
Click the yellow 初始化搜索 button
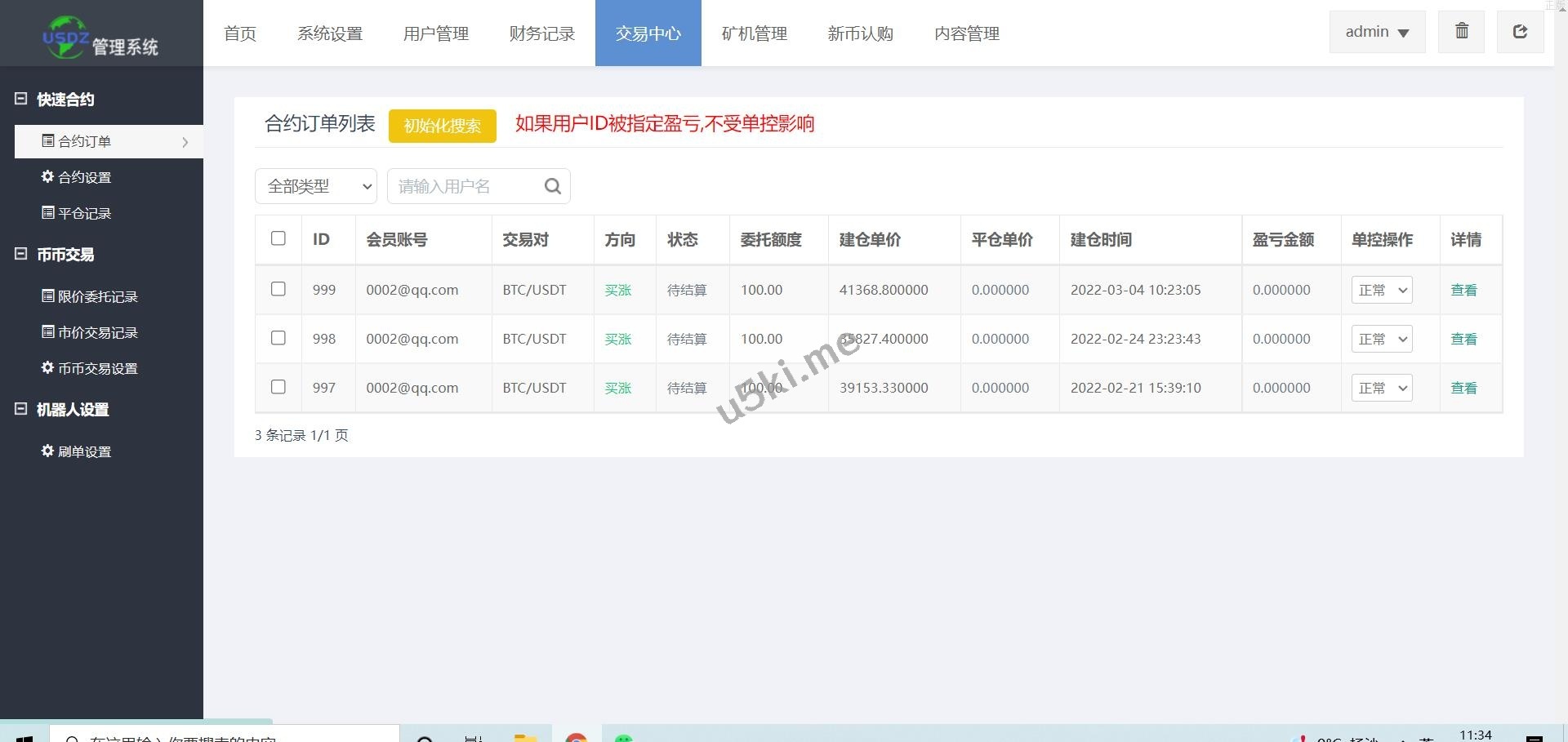[x=442, y=126]
